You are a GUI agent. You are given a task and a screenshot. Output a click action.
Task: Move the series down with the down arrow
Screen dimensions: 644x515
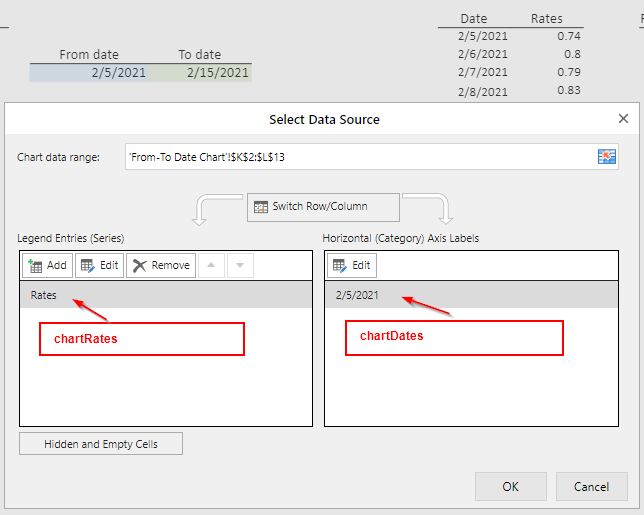click(x=240, y=265)
